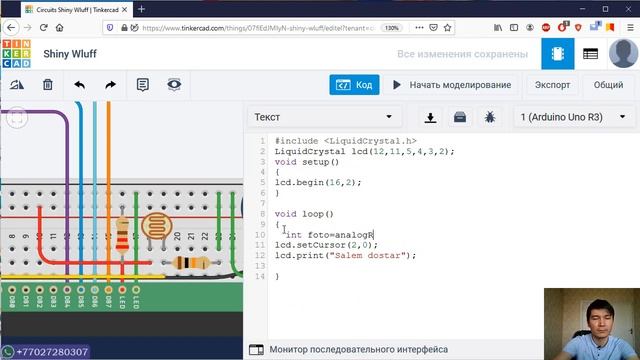This screenshot has height=360, width=640.
Task: Rename the project Shiny Wluff
Action: [70, 54]
